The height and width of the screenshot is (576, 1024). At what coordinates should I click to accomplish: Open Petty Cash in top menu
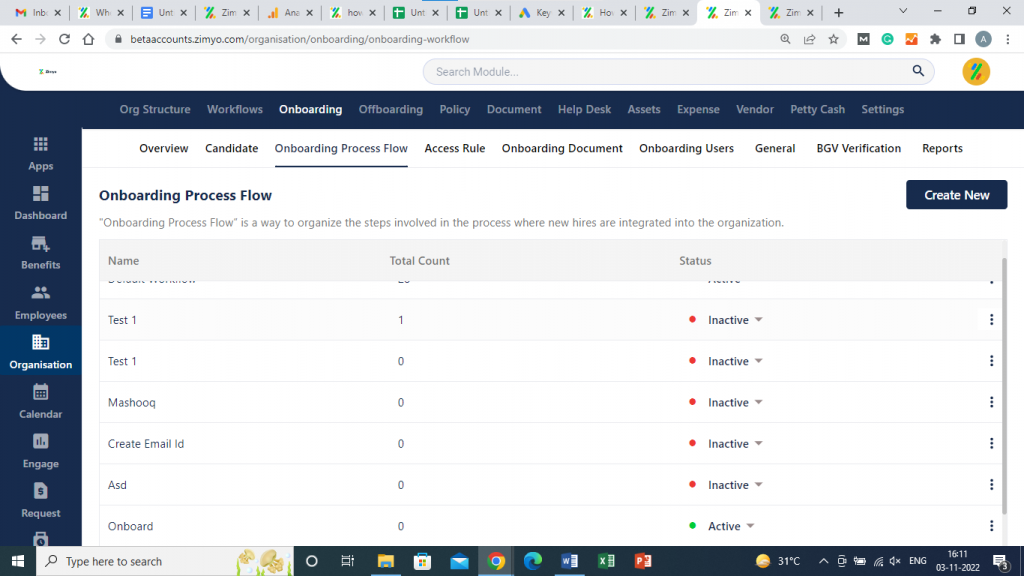[817, 109]
